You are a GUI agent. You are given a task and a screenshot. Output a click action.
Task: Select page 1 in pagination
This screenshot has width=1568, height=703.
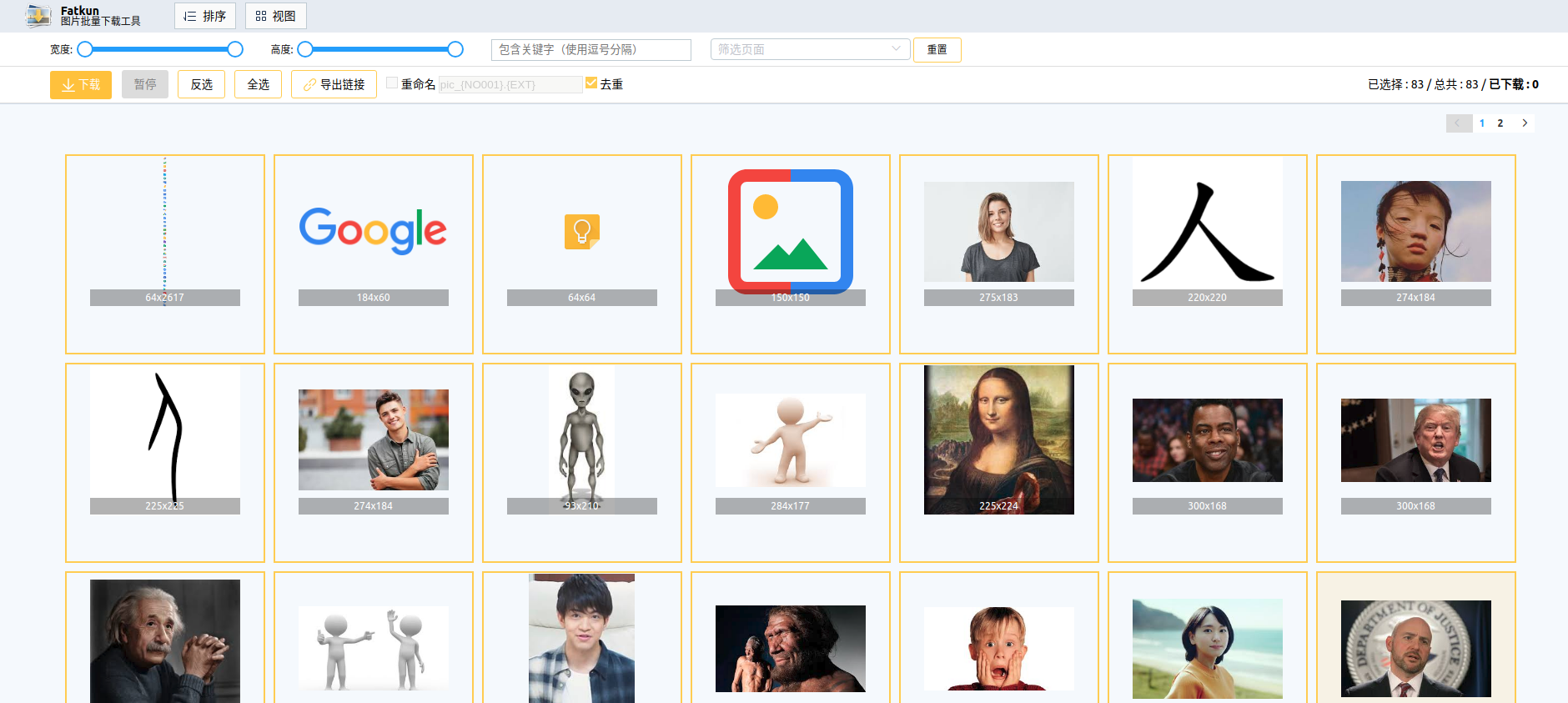(1482, 123)
